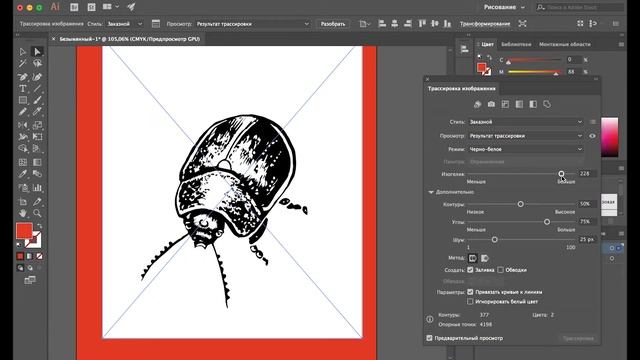Open the Просмотр dropdown in trace panel
Screen dimensions: 640x360
pyautogui.click(x=526, y=136)
